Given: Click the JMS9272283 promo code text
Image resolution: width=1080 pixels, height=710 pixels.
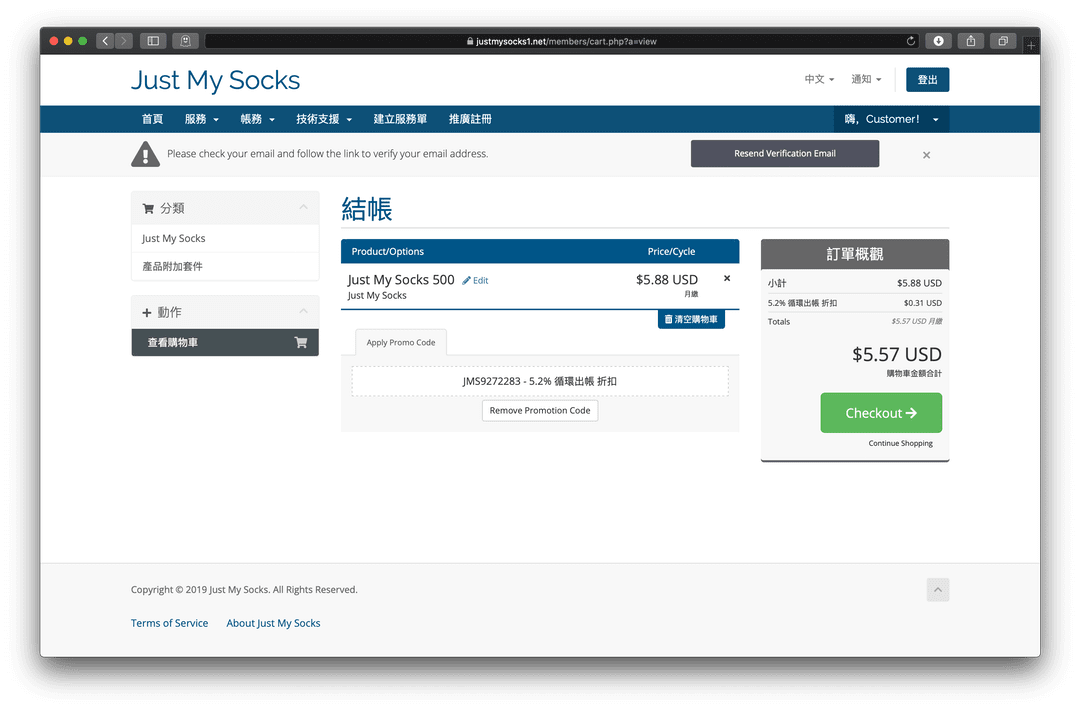Looking at the screenshot, I should pos(539,382).
